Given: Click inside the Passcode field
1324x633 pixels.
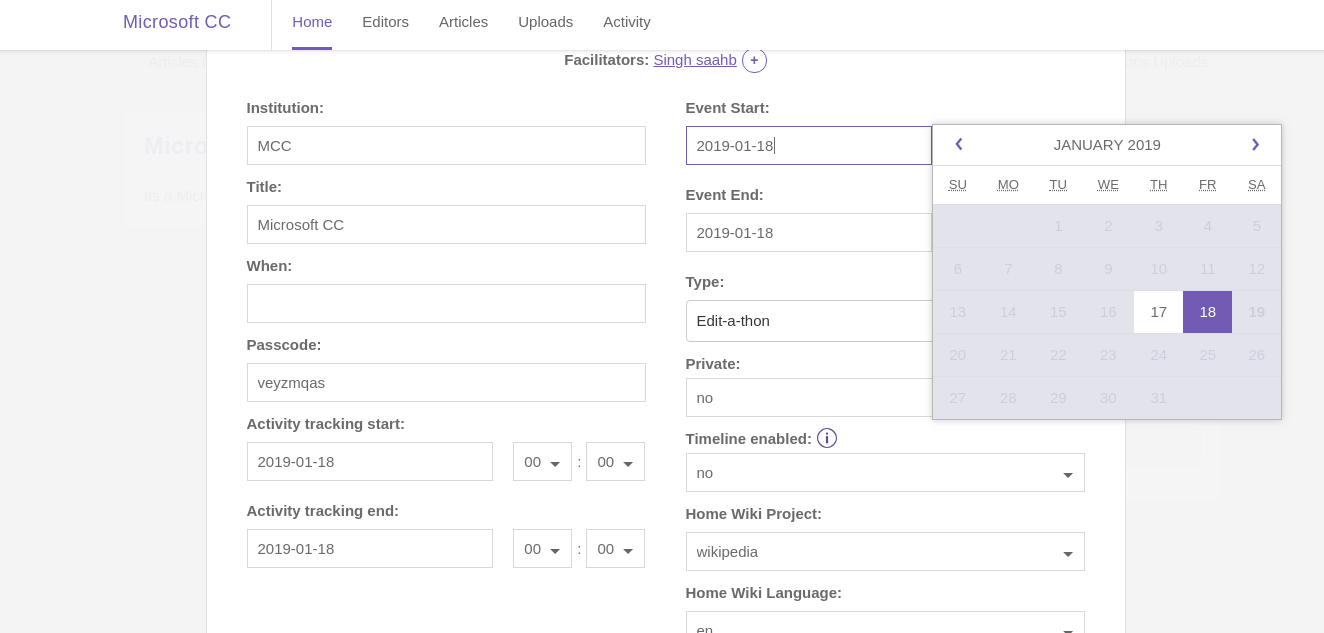Looking at the screenshot, I should pyautogui.click(x=446, y=383).
